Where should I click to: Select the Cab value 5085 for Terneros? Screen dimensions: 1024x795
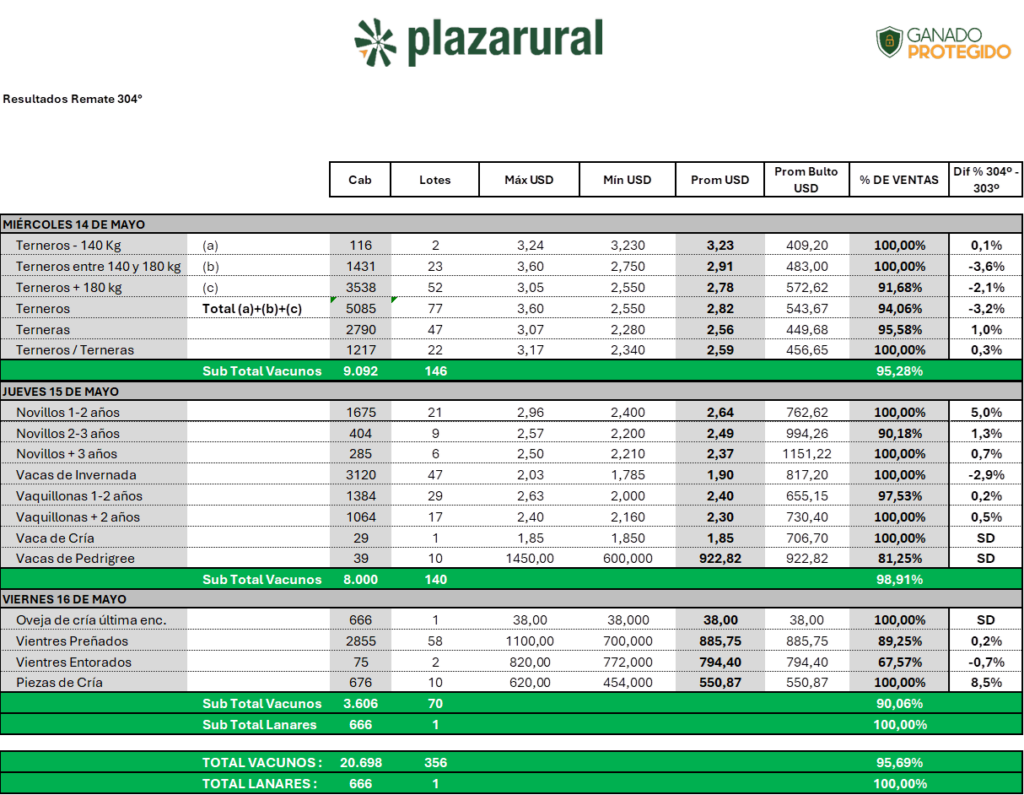[x=360, y=309]
